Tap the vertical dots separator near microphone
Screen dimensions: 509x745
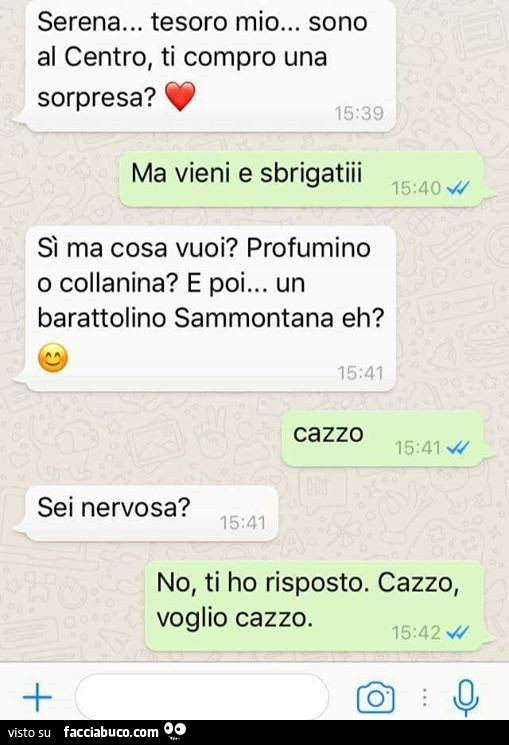[x=424, y=697]
